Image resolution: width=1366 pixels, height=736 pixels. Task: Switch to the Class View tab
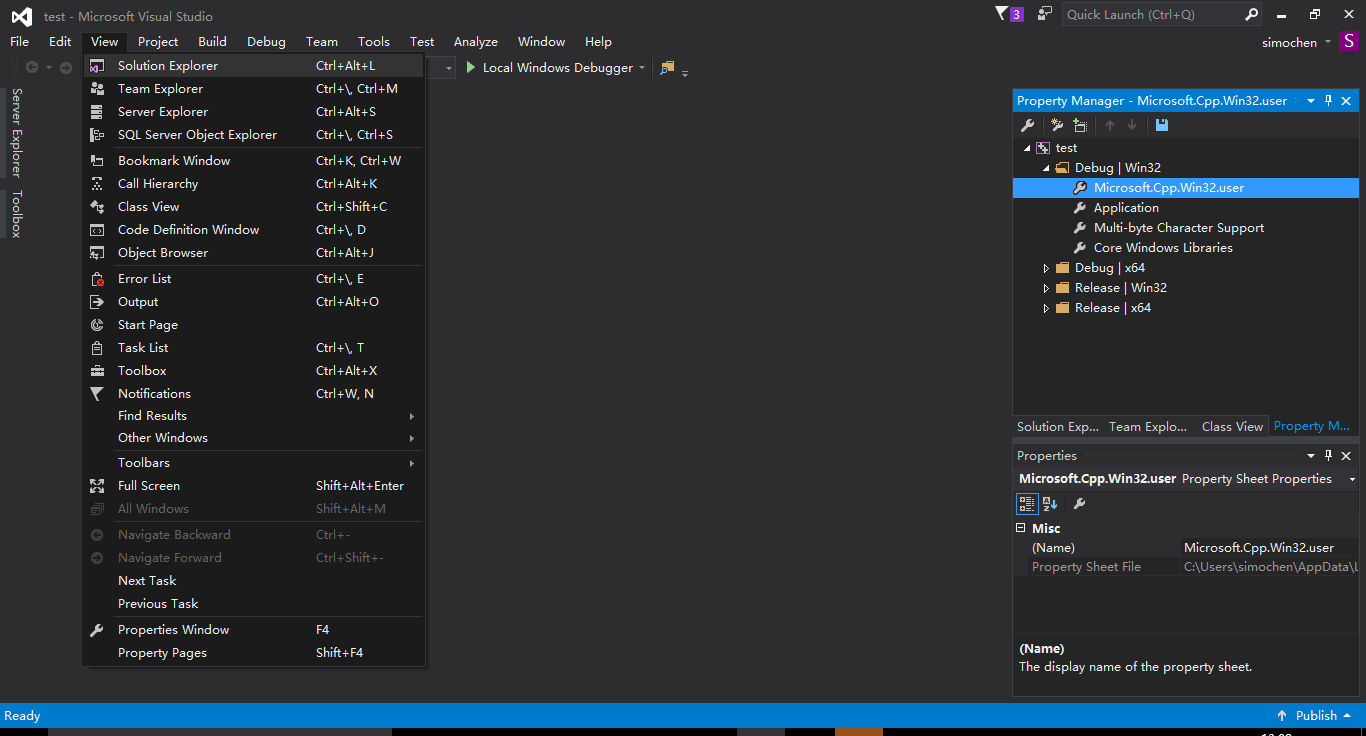point(1232,426)
